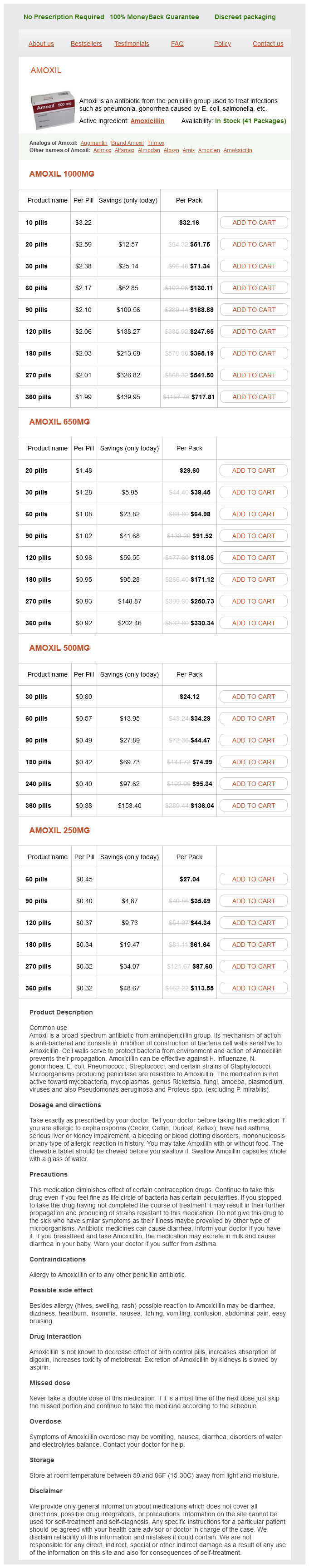Click the Acimox alternative name link
The width and height of the screenshot is (309, 1568).
coord(102,150)
